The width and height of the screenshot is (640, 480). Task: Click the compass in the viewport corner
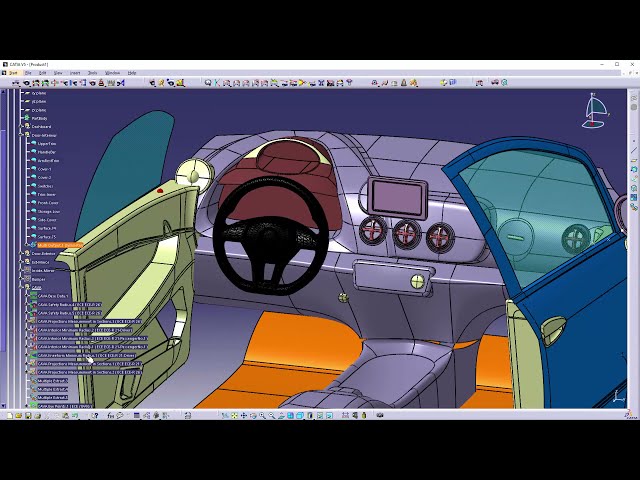[596, 111]
